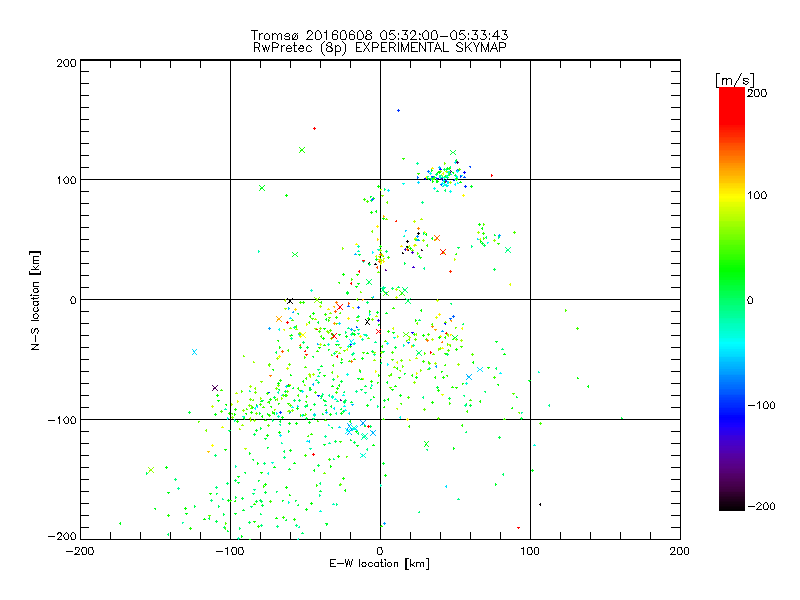This screenshot has width=800, height=600.
Task: Click the colorbar label "-100"
Action: 761,405
